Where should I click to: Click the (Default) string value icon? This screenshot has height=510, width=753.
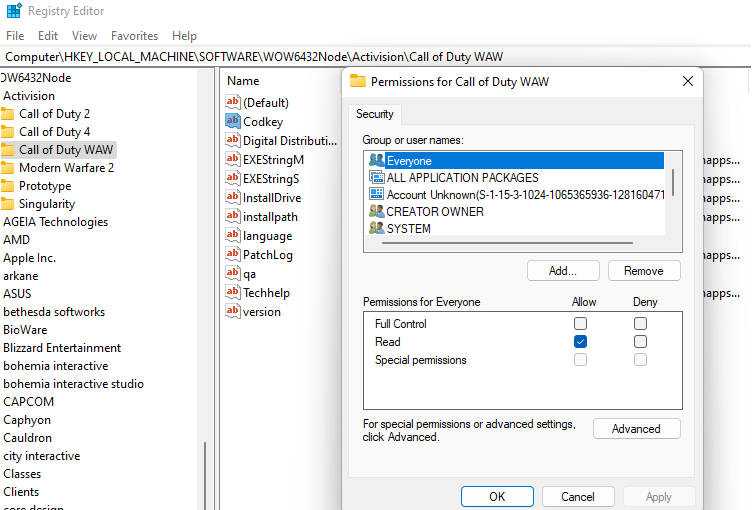[x=232, y=102]
